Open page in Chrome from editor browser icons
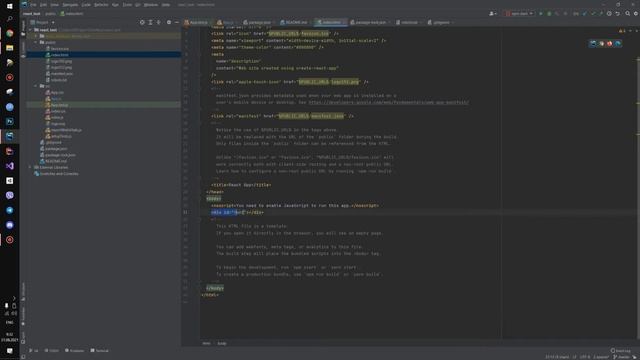This screenshot has width=640, height=360. pyautogui.click(x=601, y=43)
